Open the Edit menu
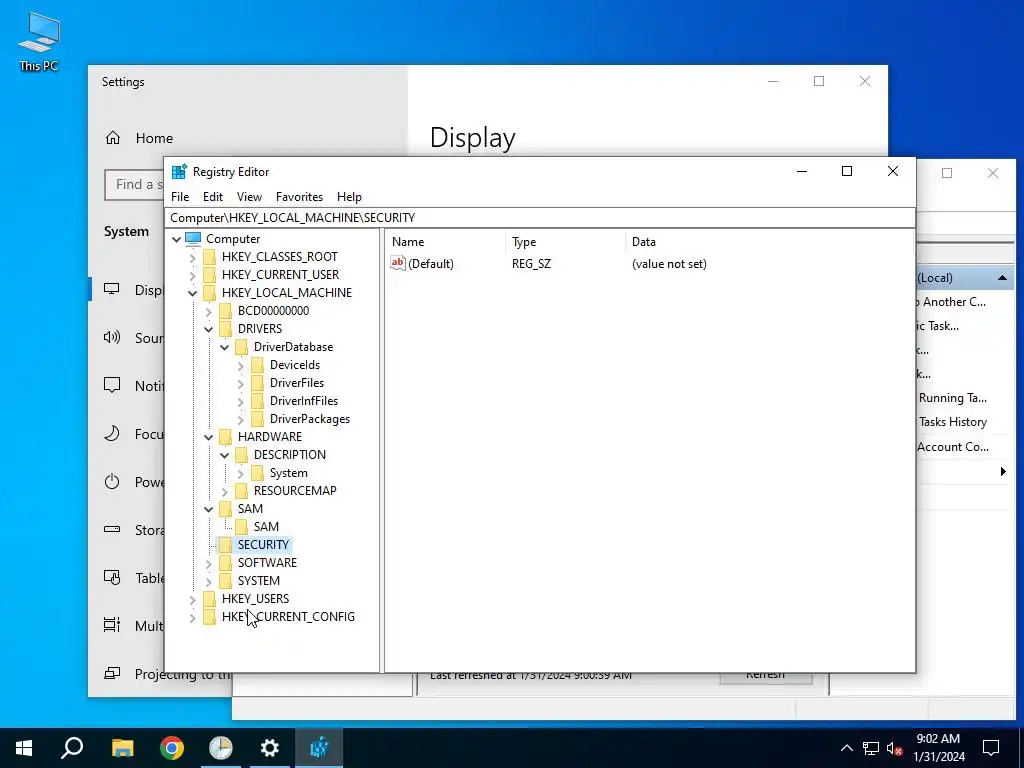This screenshot has width=1024, height=768. [x=213, y=197]
